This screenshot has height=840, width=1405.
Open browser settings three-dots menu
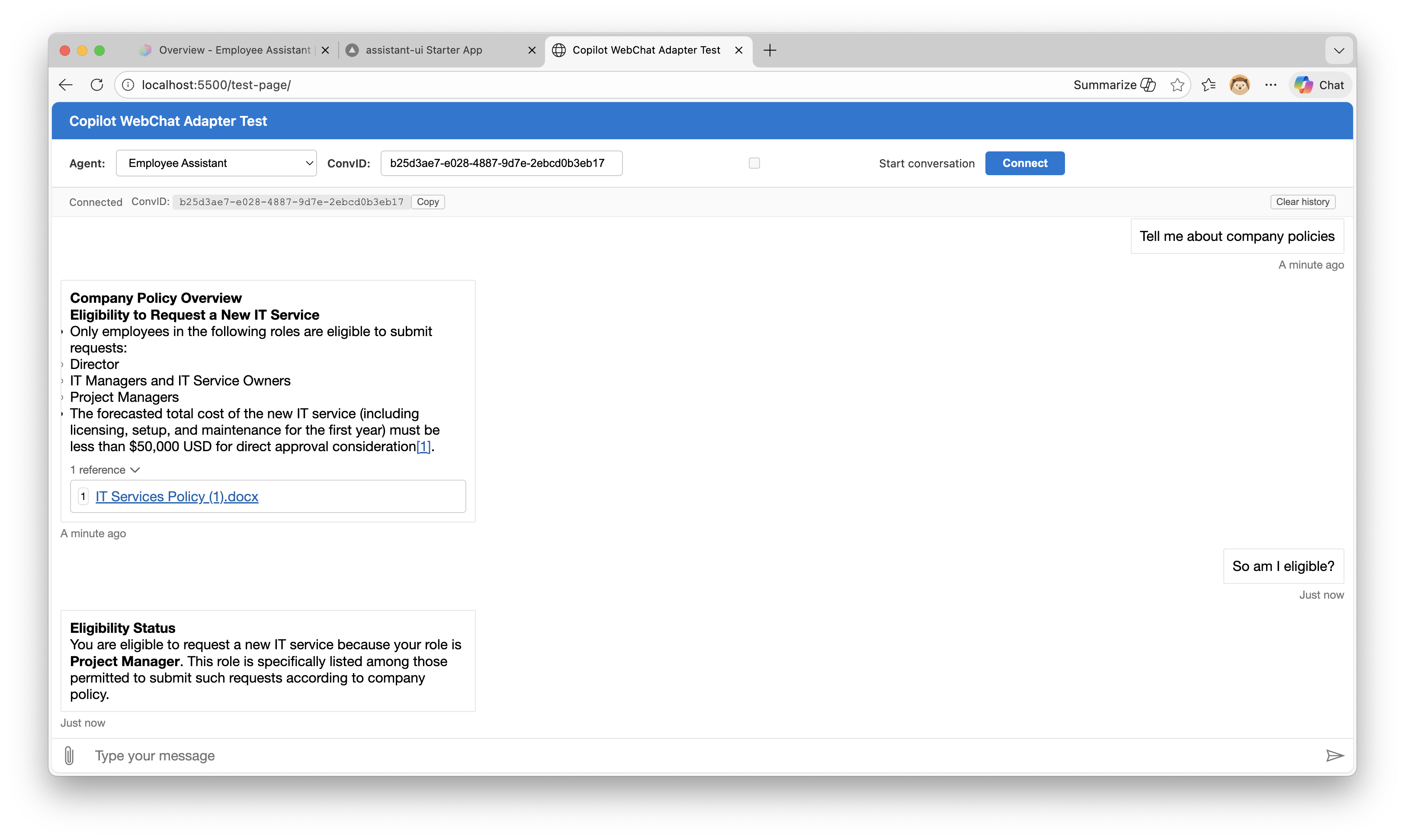[x=1270, y=85]
